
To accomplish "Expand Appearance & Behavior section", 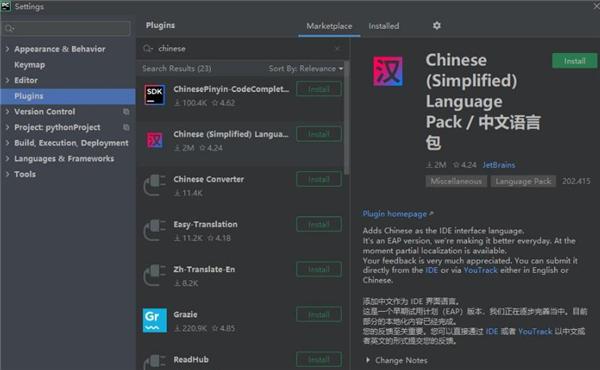I will click(7, 49).
